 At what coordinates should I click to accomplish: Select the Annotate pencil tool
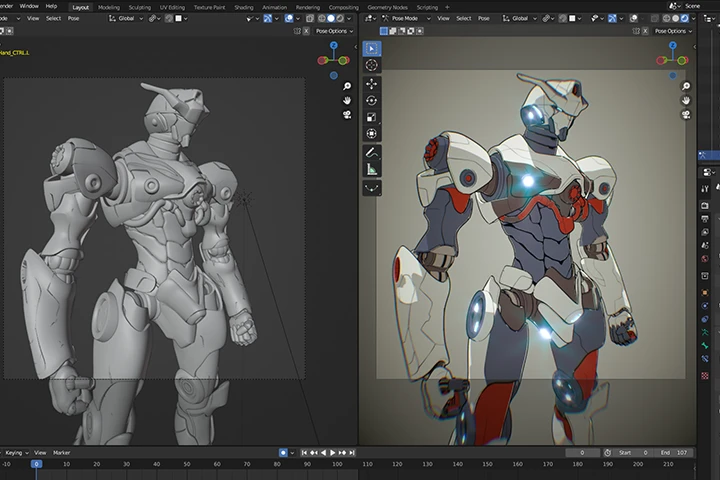[x=371, y=152]
